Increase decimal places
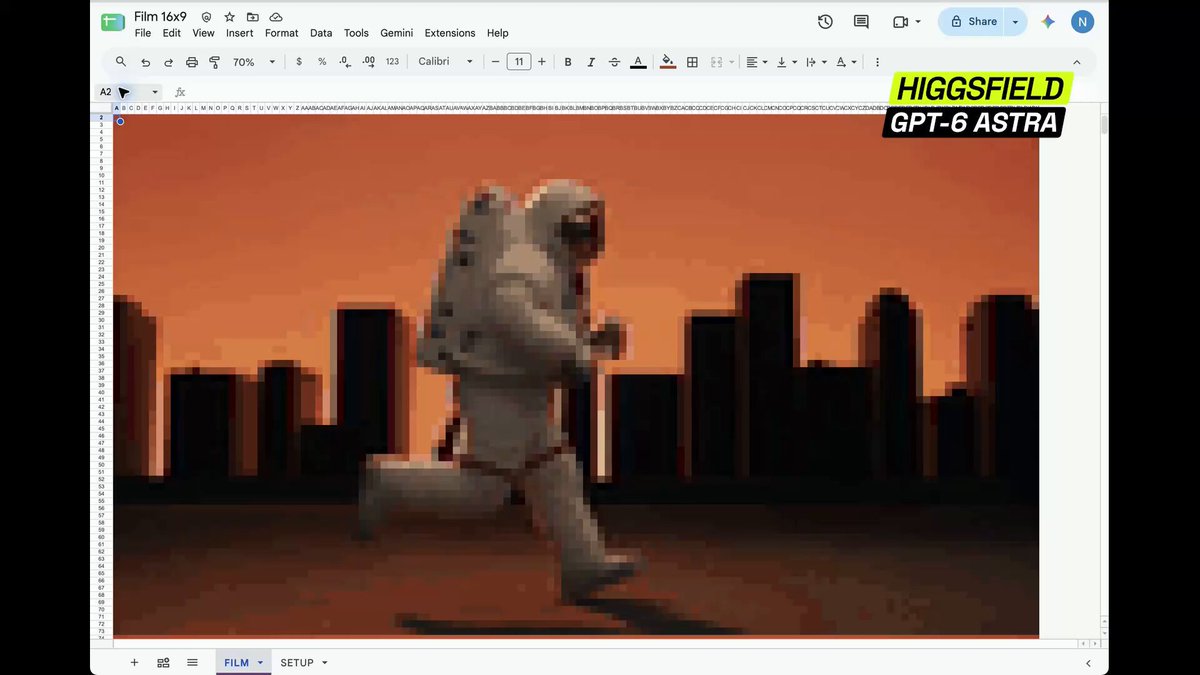1200x675 pixels. tap(368, 62)
